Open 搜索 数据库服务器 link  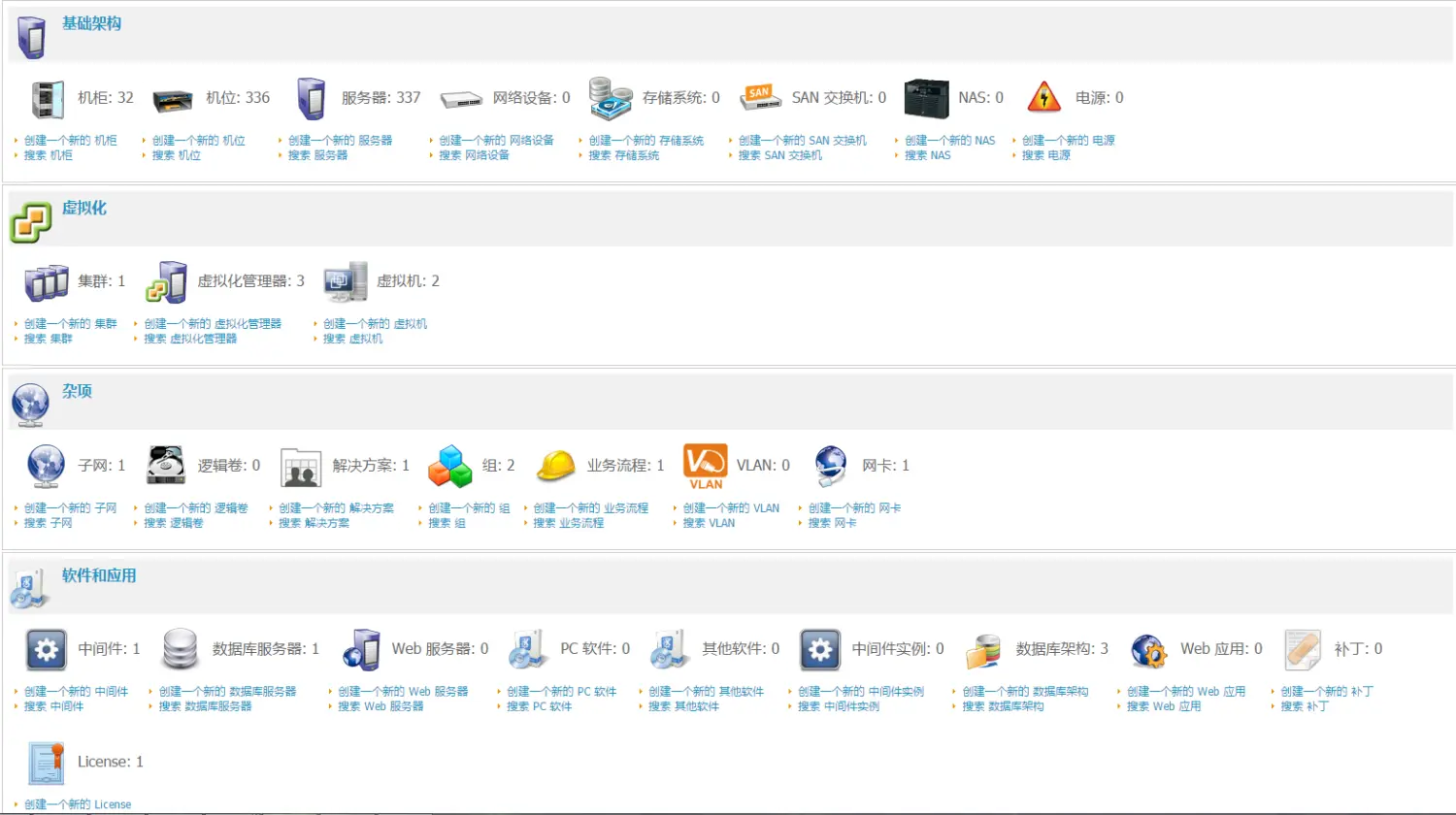[x=206, y=706]
